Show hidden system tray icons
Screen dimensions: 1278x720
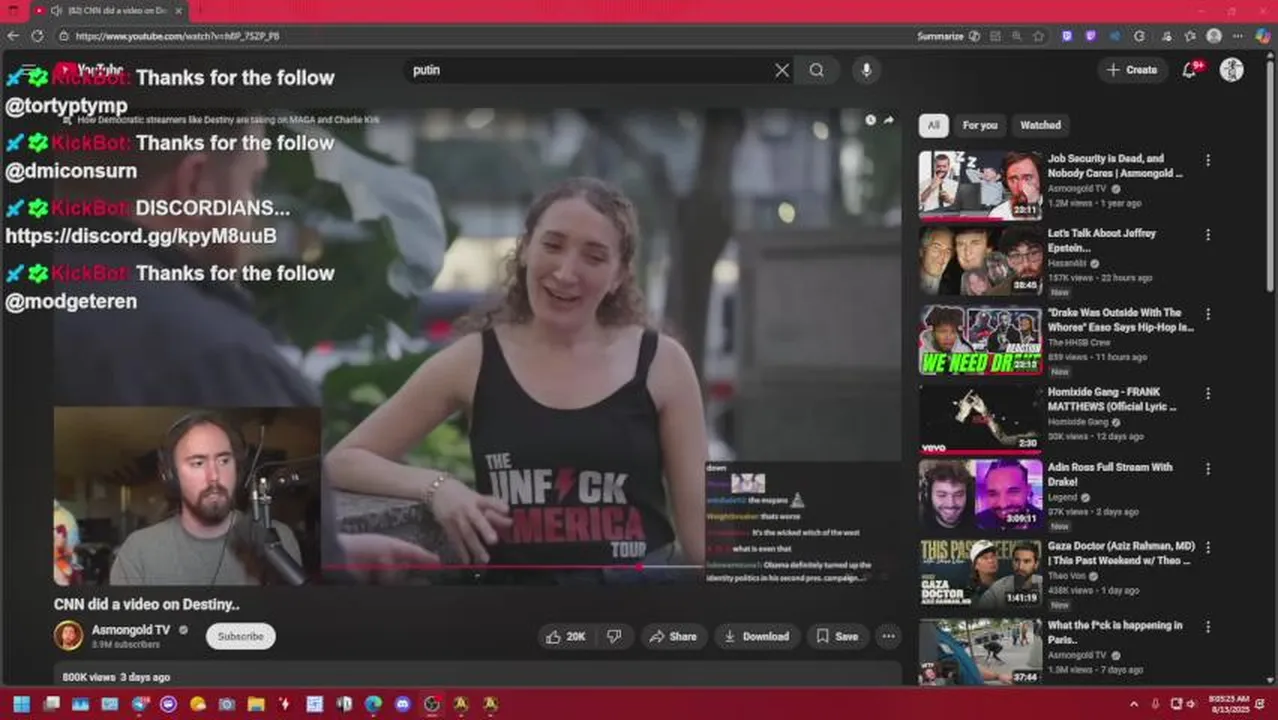[x=1134, y=704]
